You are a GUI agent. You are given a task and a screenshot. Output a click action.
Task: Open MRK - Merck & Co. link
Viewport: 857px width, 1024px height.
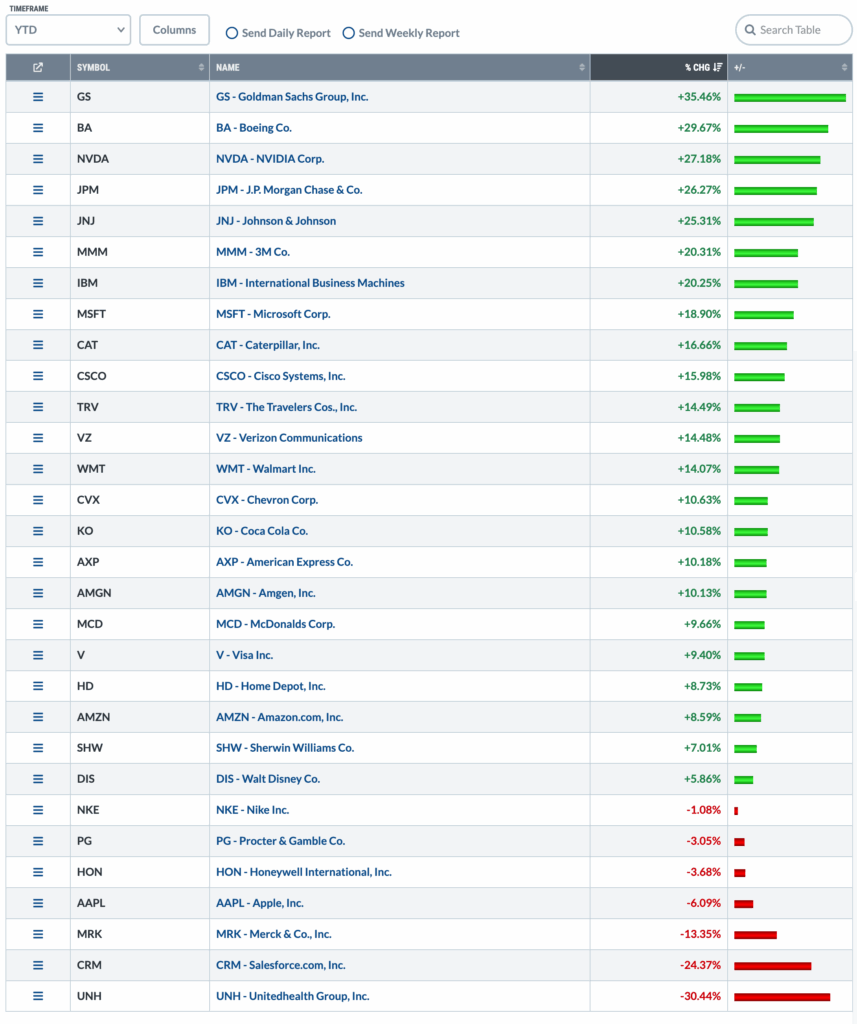click(274, 934)
